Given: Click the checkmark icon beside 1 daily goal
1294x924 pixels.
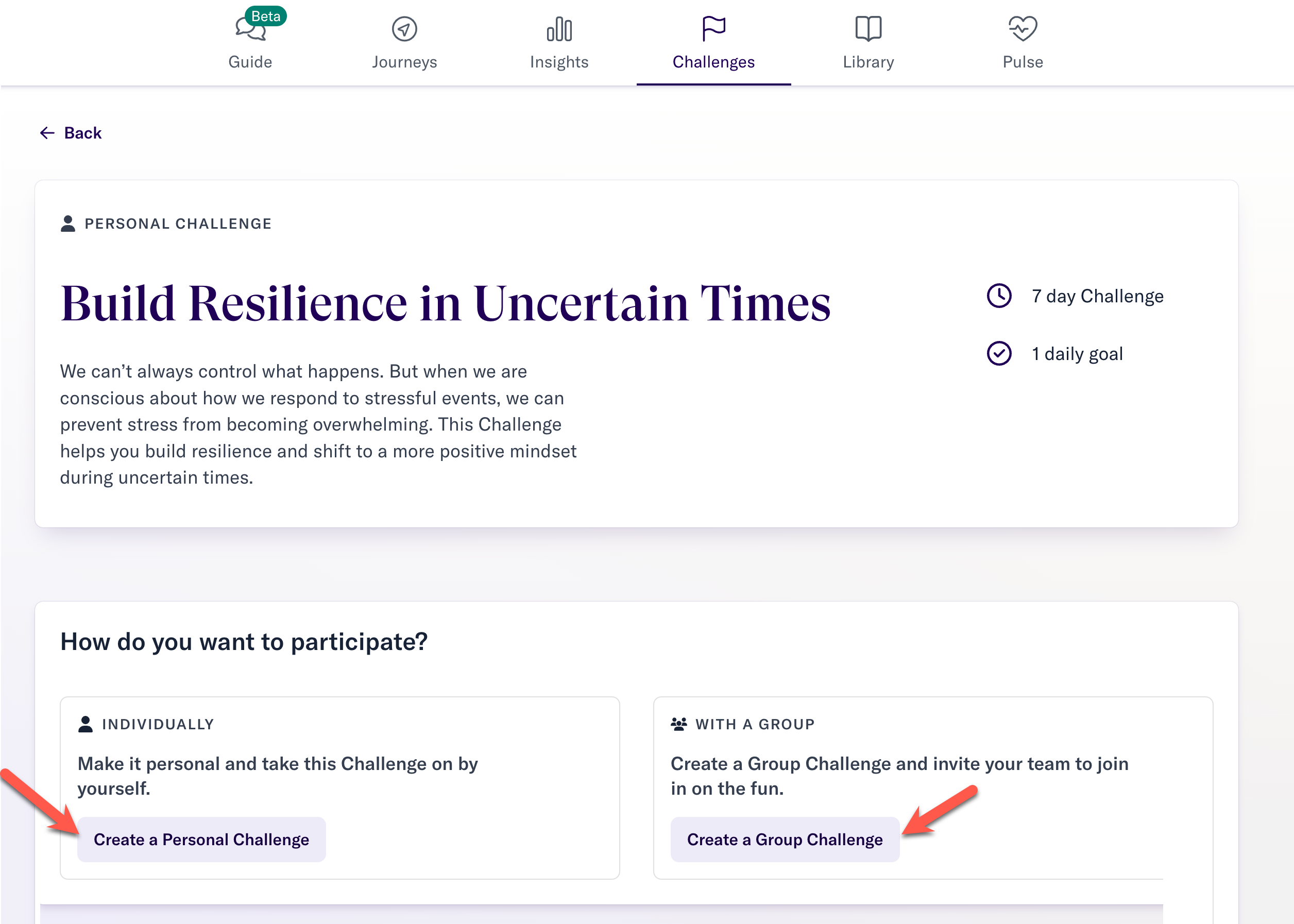Looking at the screenshot, I should click(999, 353).
